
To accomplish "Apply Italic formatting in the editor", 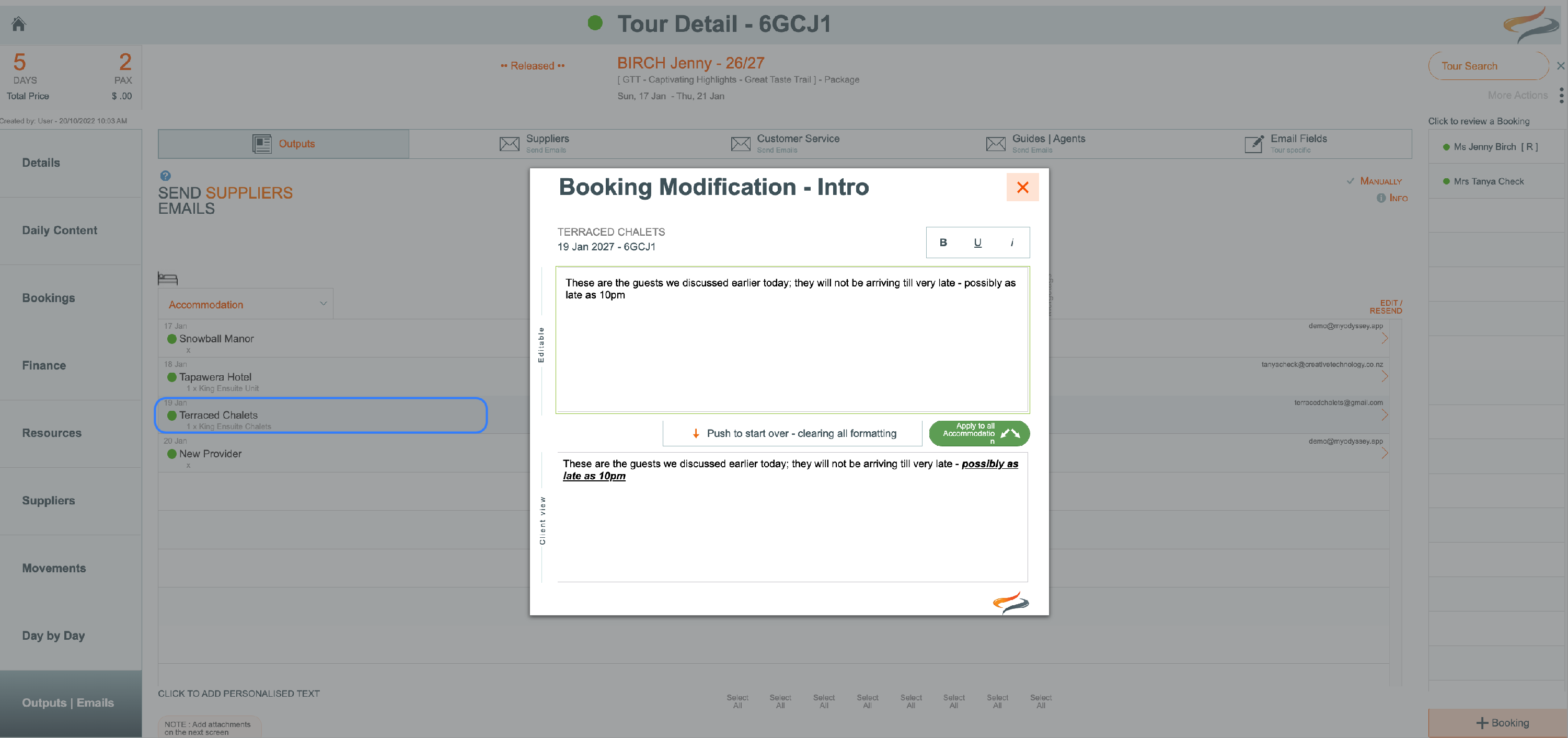I will click(1012, 243).
